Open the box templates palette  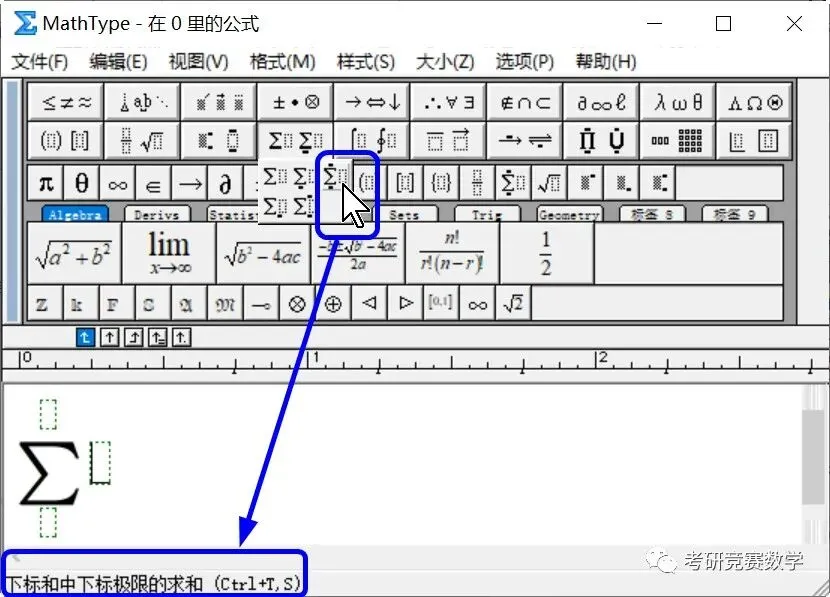click(754, 140)
